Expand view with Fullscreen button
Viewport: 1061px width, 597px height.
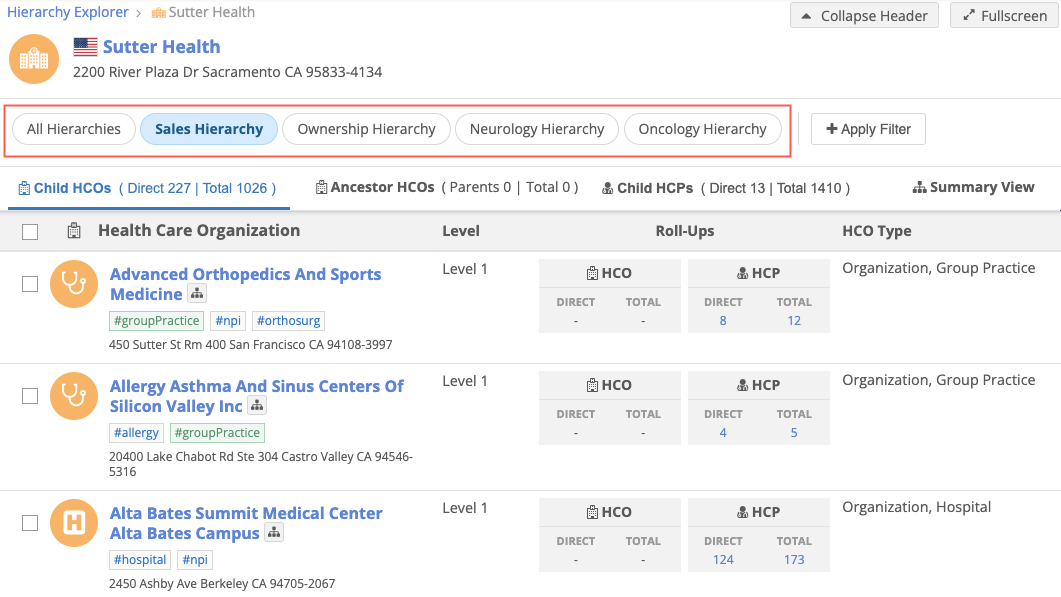pyautogui.click(x=1004, y=16)
